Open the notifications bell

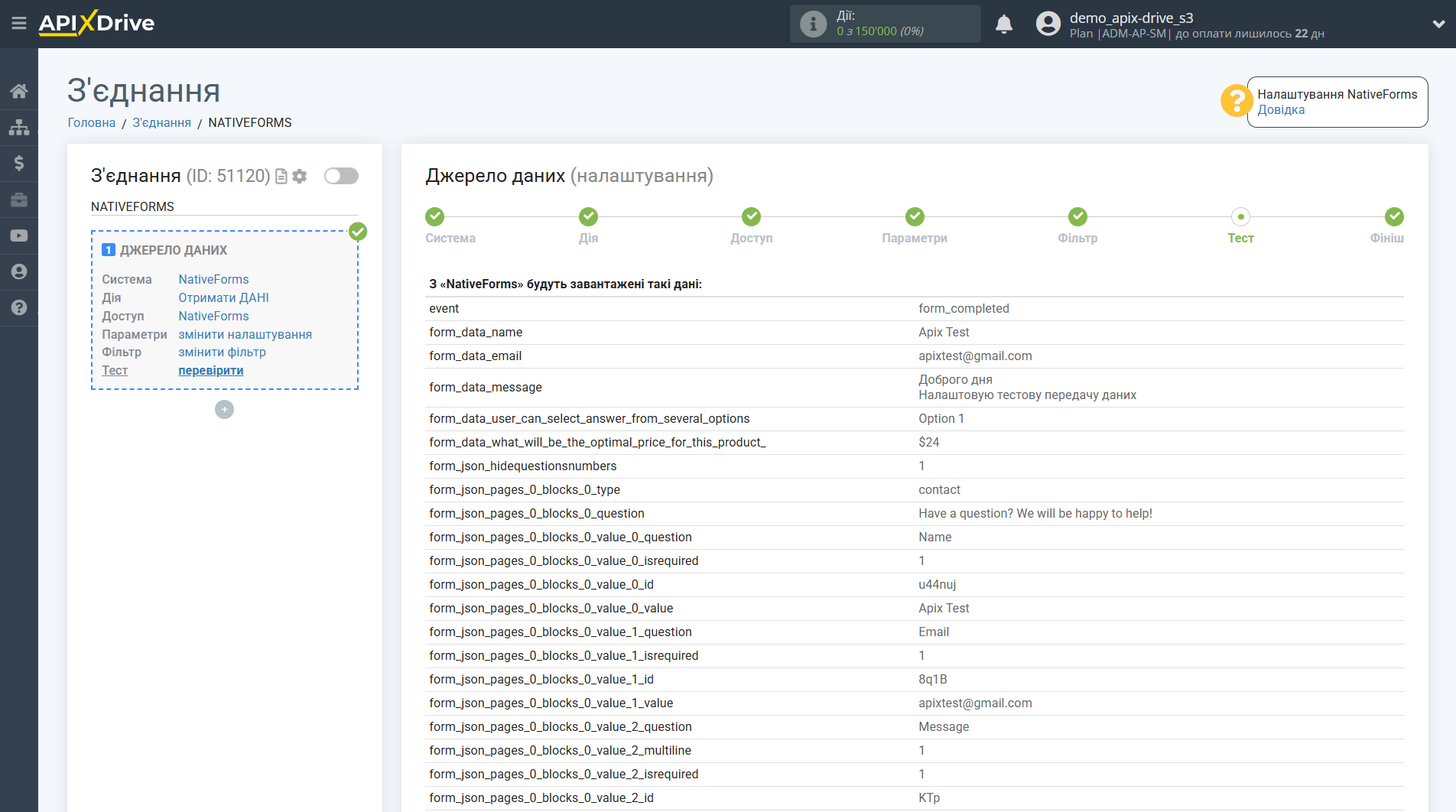click(x=1004, y=24)
